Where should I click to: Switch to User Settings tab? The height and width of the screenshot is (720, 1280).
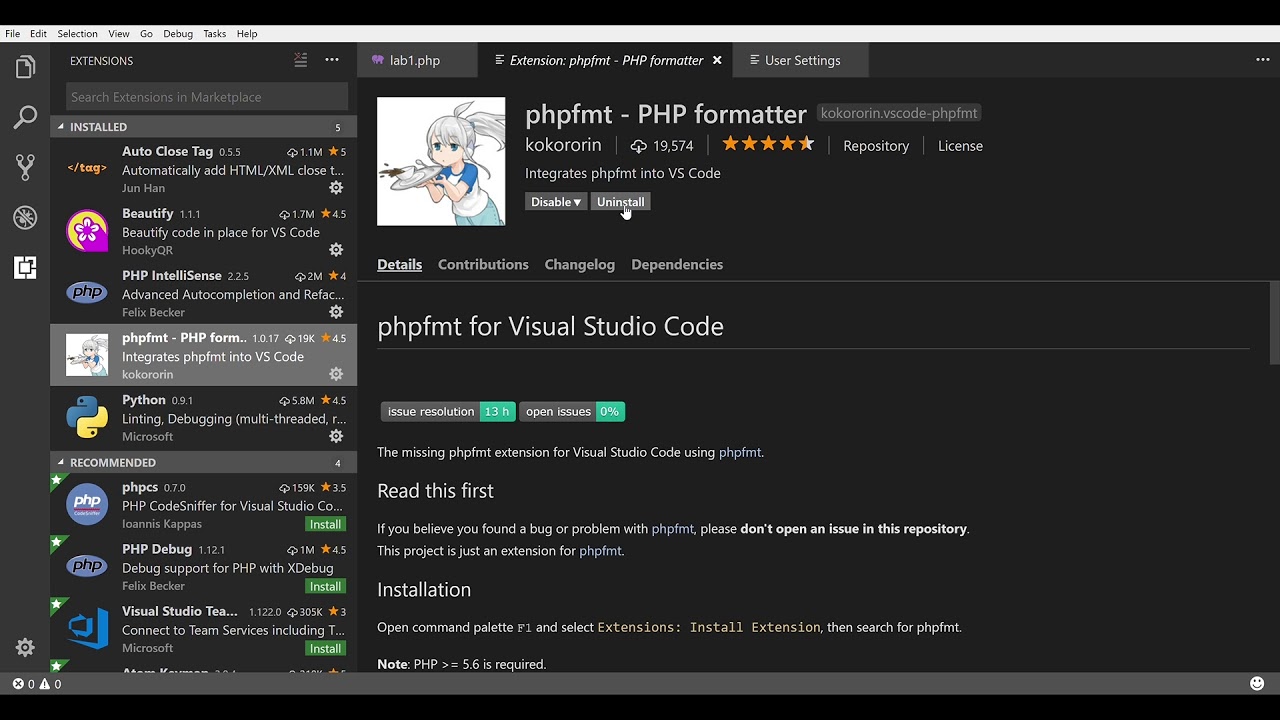coord(801,60)
